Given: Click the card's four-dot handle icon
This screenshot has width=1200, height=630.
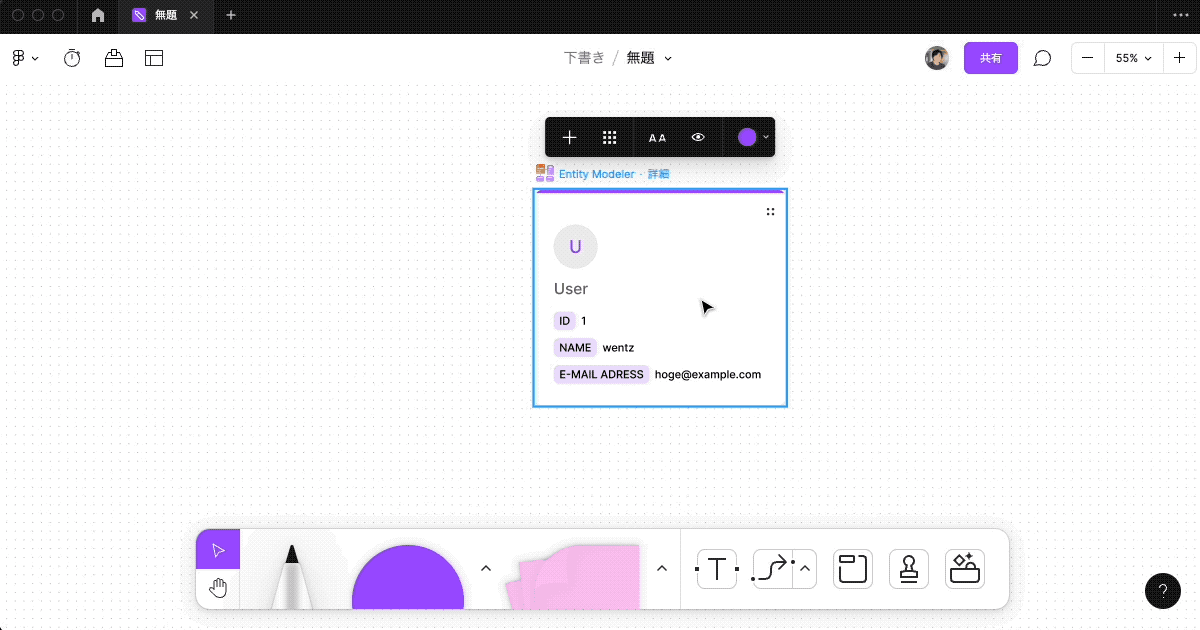Looking at the screenshot, I should [770, 212].
